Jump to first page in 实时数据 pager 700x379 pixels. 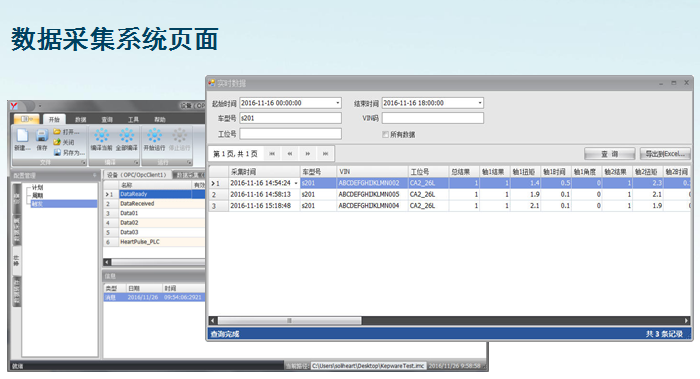tap(272, 154)
